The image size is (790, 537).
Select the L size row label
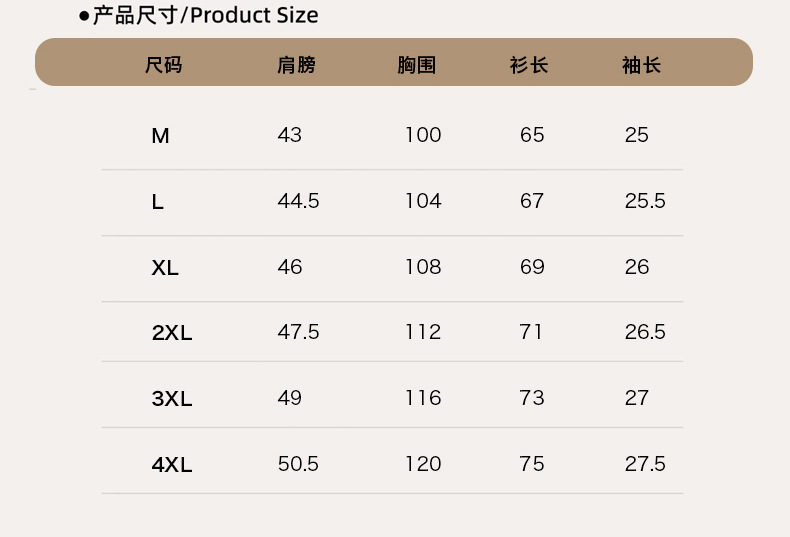[157, 202]
